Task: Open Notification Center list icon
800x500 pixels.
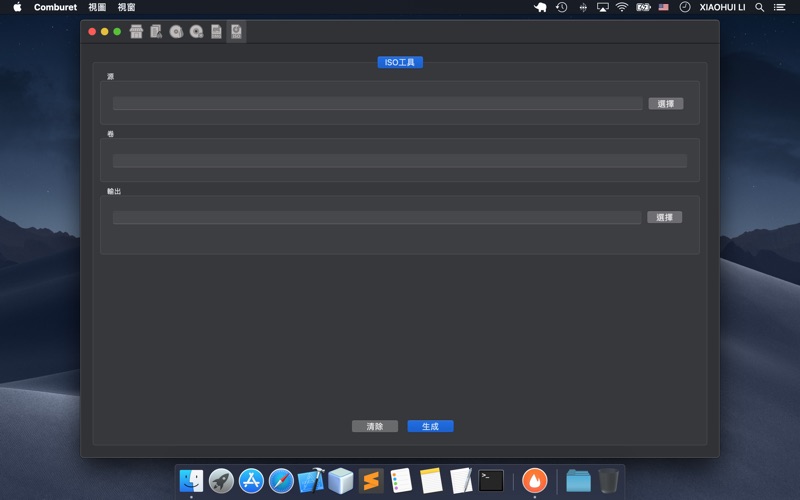Action: tap(779, 7)
